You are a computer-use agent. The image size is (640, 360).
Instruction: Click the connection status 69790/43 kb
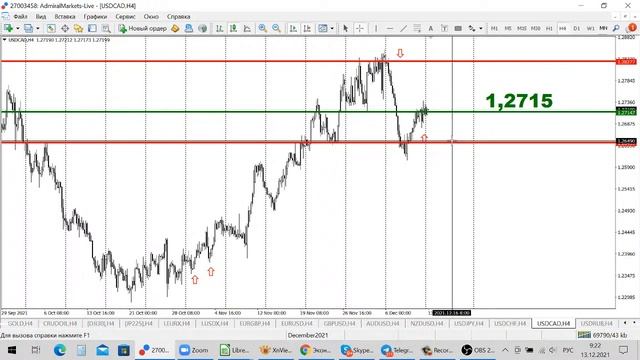[602, 335]
